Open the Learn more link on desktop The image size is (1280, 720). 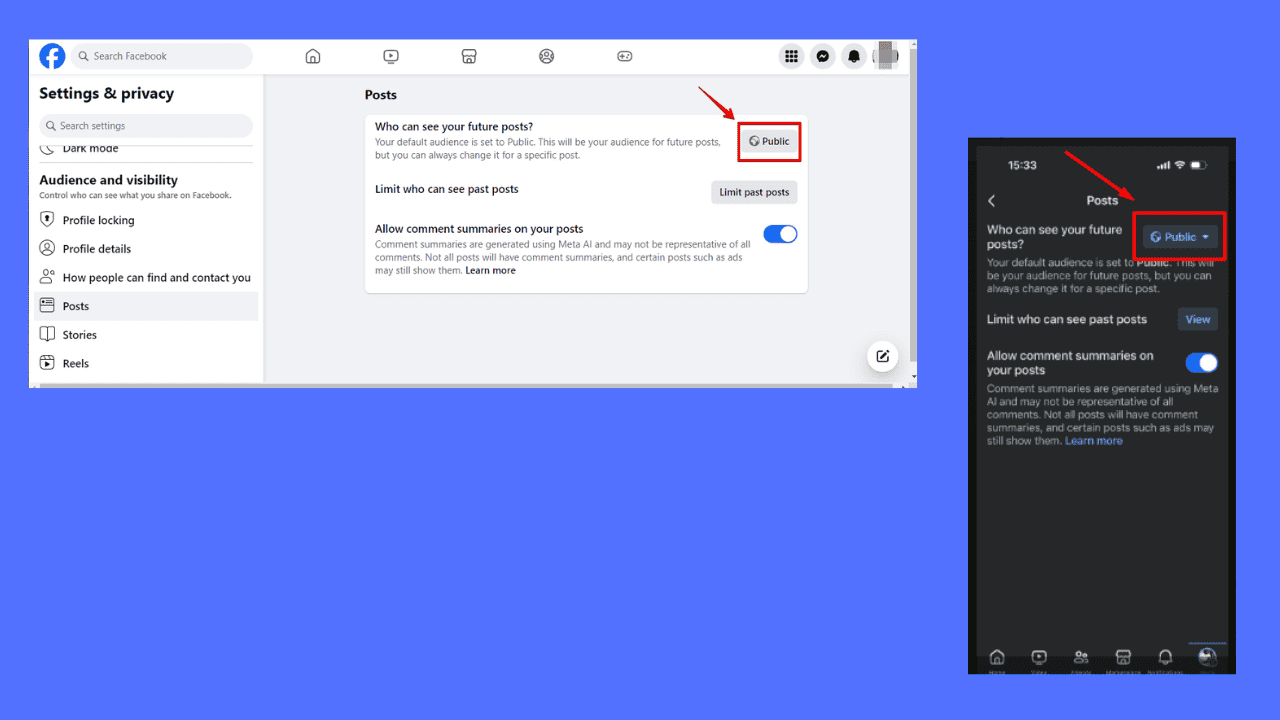[491, 270]
